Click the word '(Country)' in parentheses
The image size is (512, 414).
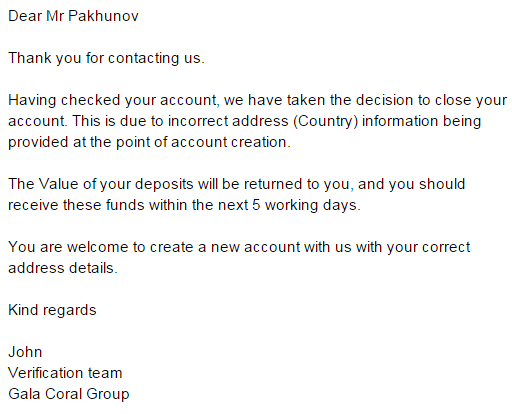pyautogui.click(x=326, y=121)
